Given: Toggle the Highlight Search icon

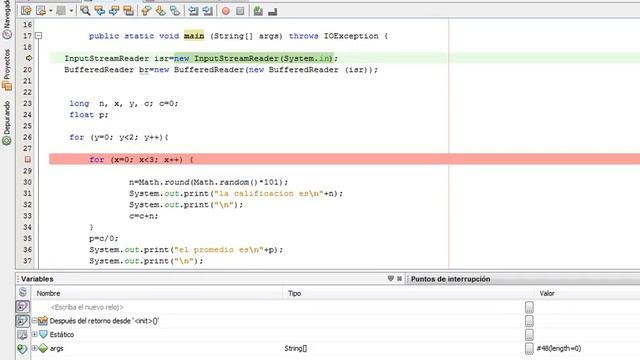Looking at the screenshot, I should pos(128,11).
